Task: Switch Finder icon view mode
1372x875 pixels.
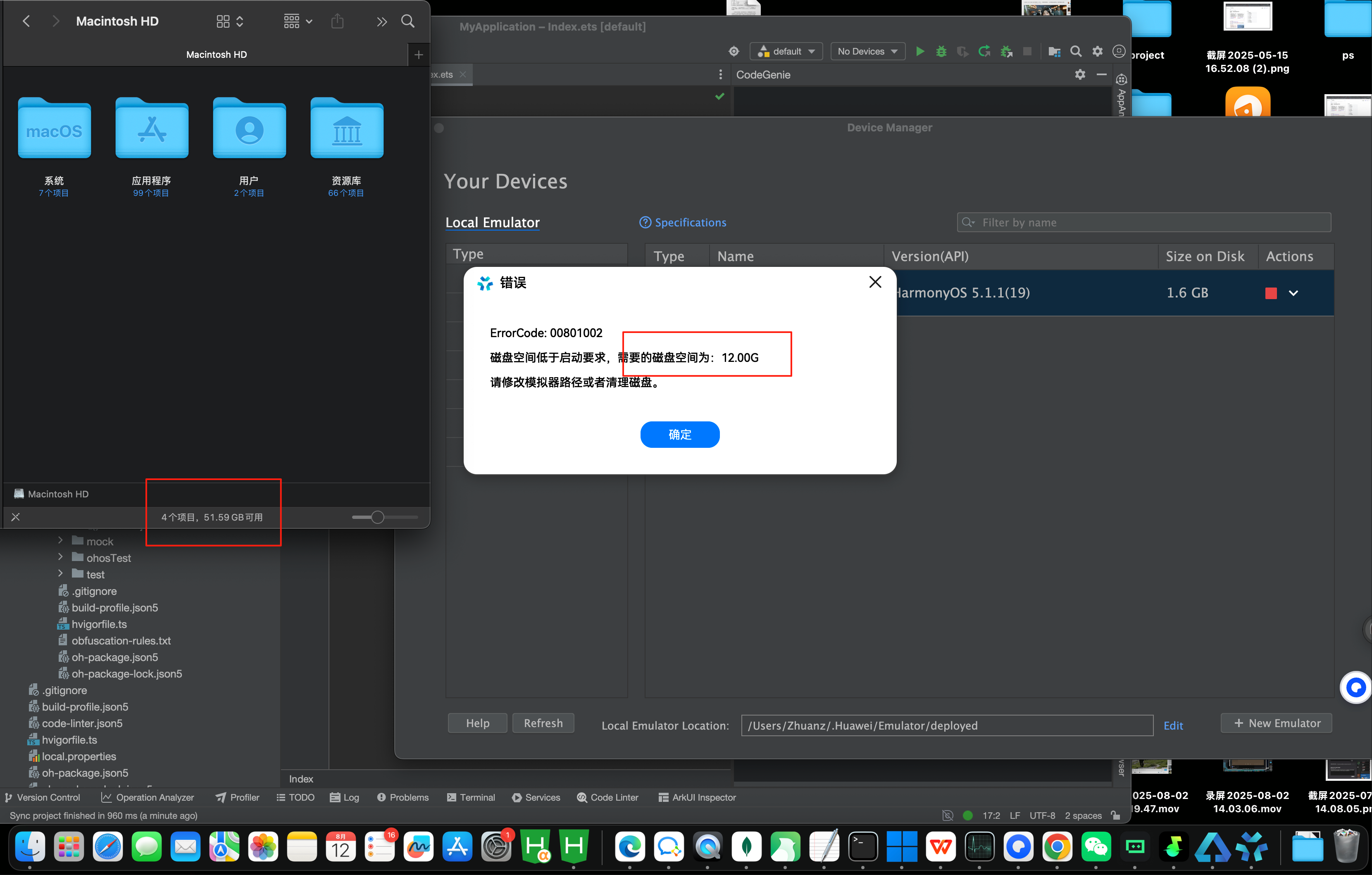Action: coord(230,21)
